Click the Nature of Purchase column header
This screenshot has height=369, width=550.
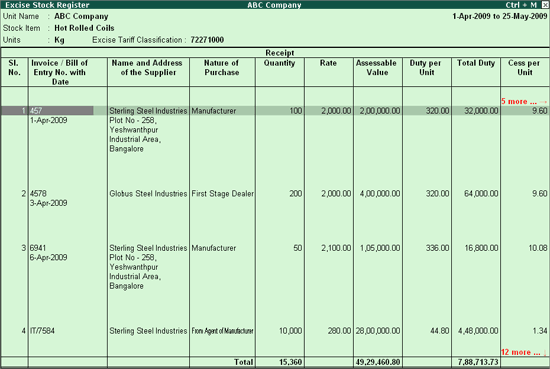click(x=222, y=68)
